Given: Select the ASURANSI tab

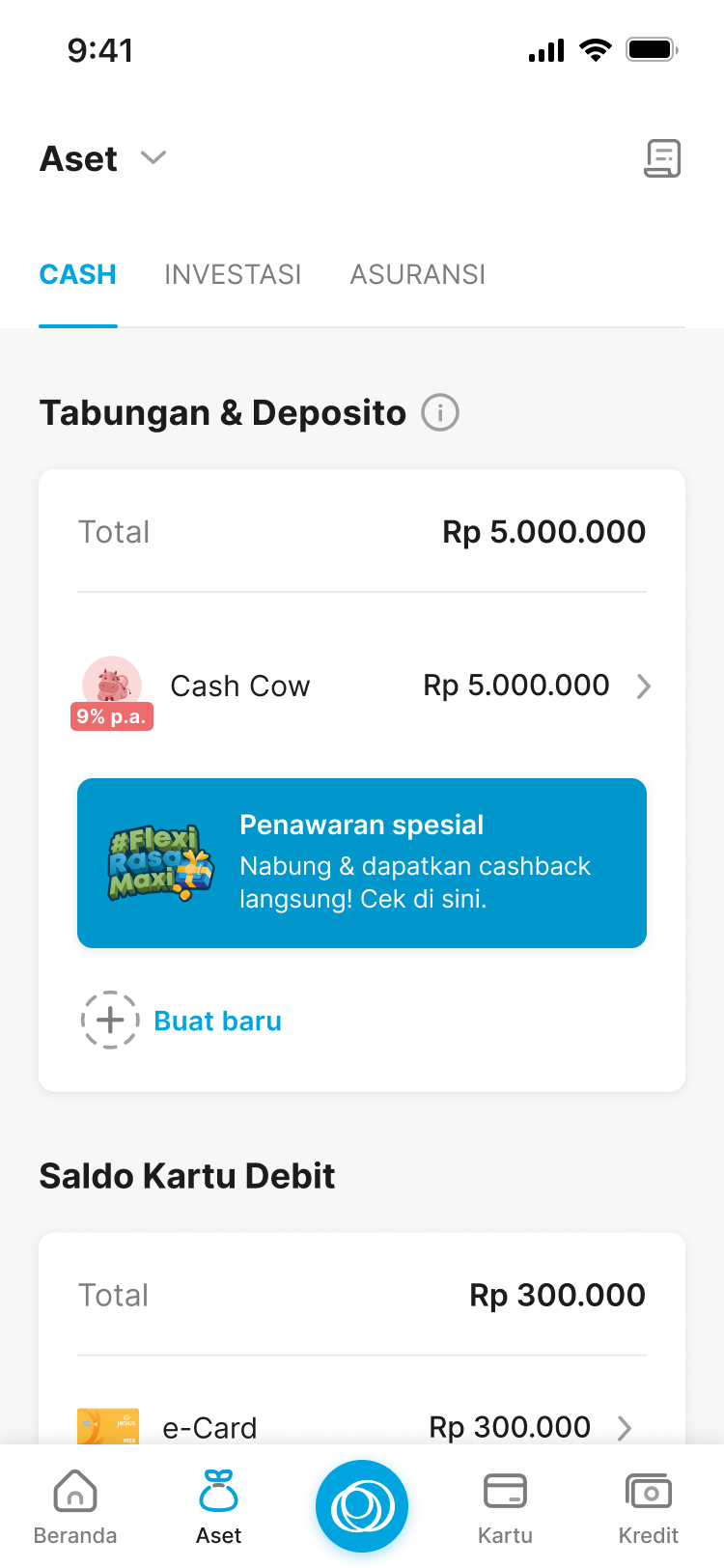Looking at the screenshot, I should click(418, 275).
